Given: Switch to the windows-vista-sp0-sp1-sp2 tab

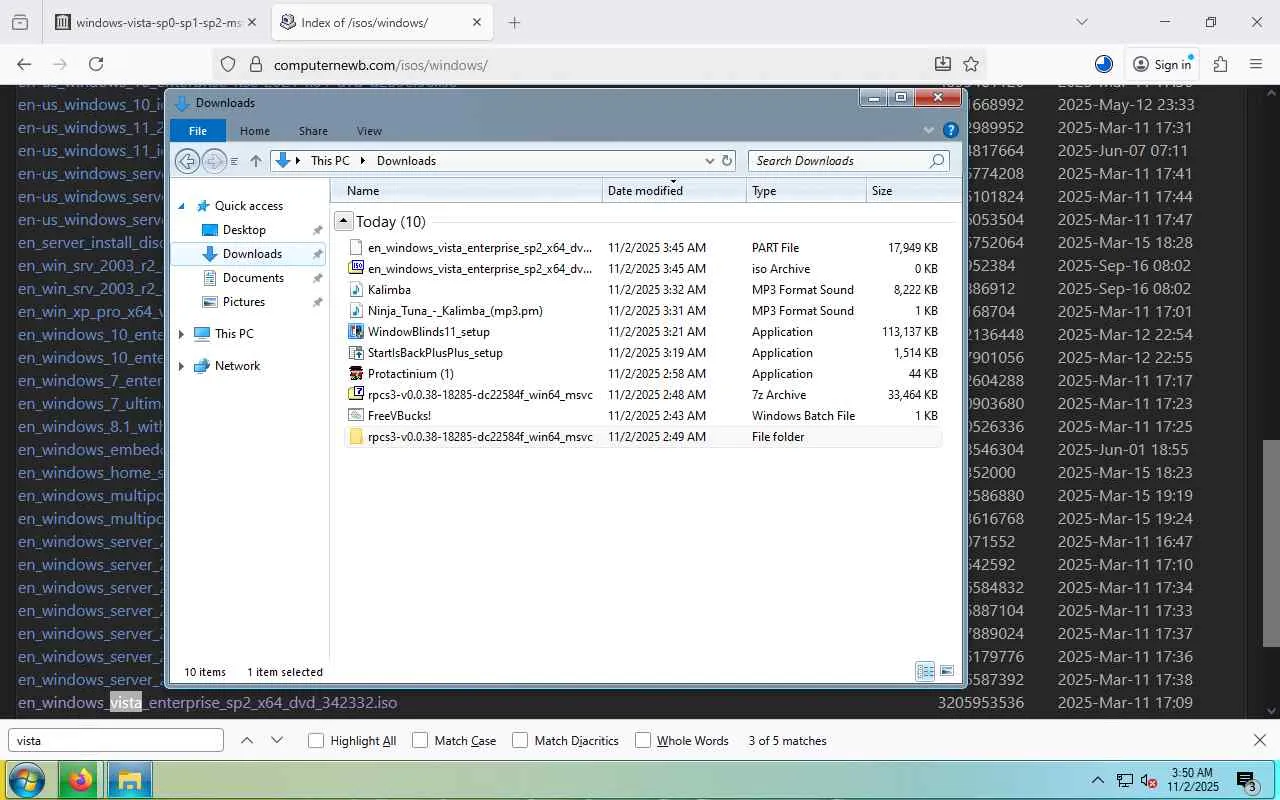Looking at the screenshot, I should tap(156, 22).
